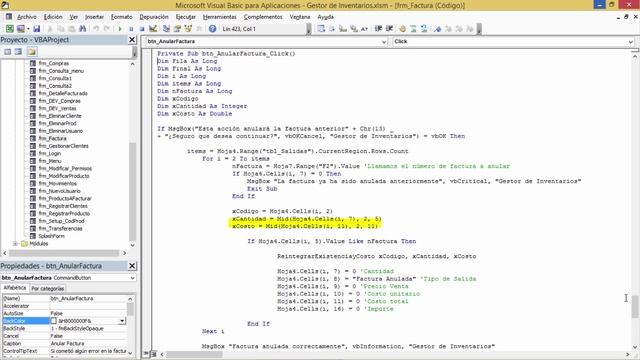Open the Insertar menu

[x=94, y=17]
